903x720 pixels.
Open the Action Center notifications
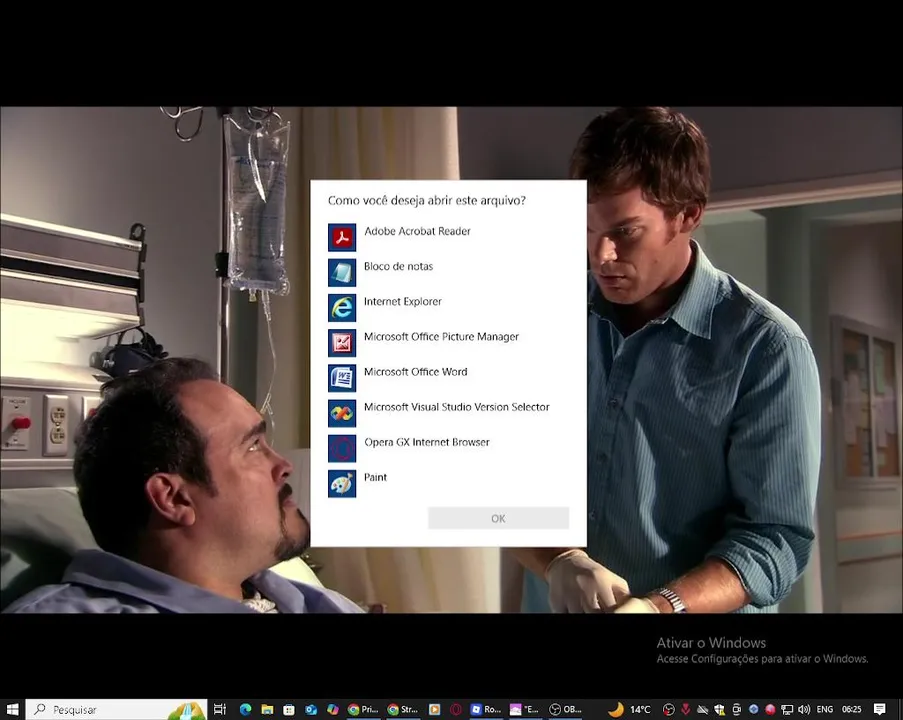879,709
